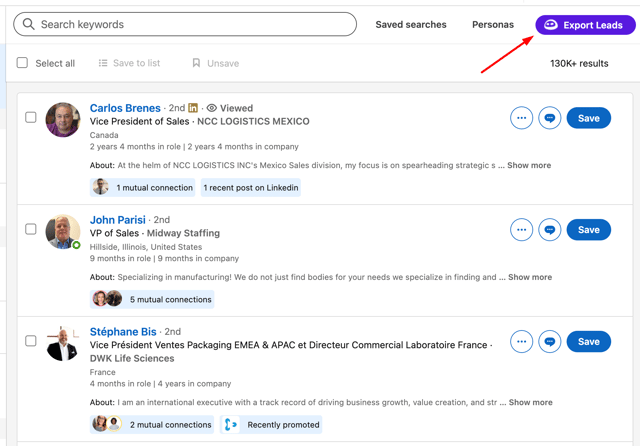
Task: Open more options for Carlos Brenes
Action: point(521,118)
